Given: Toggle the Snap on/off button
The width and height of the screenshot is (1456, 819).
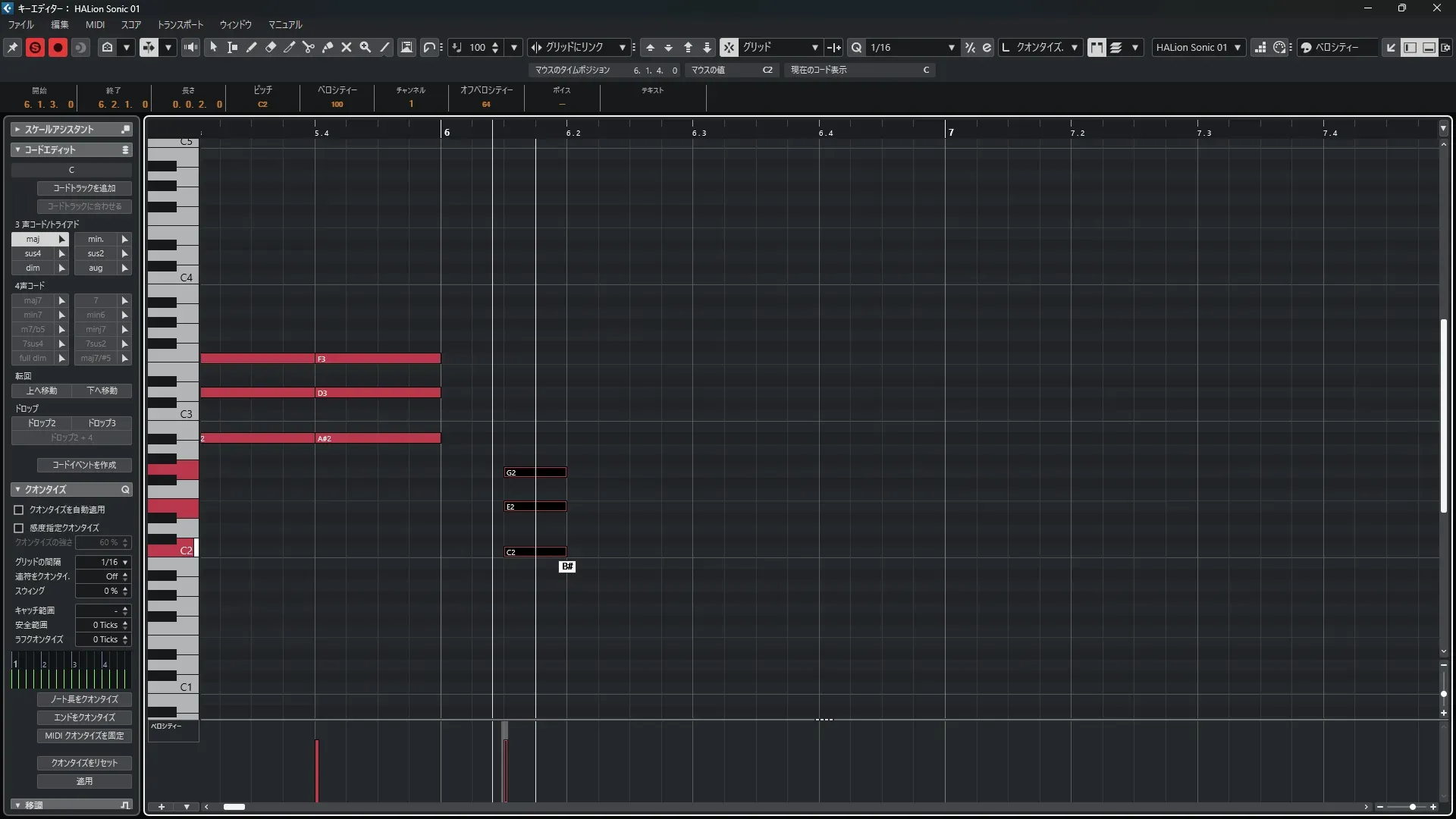Looking at the screenshot, I should point(729,47).
